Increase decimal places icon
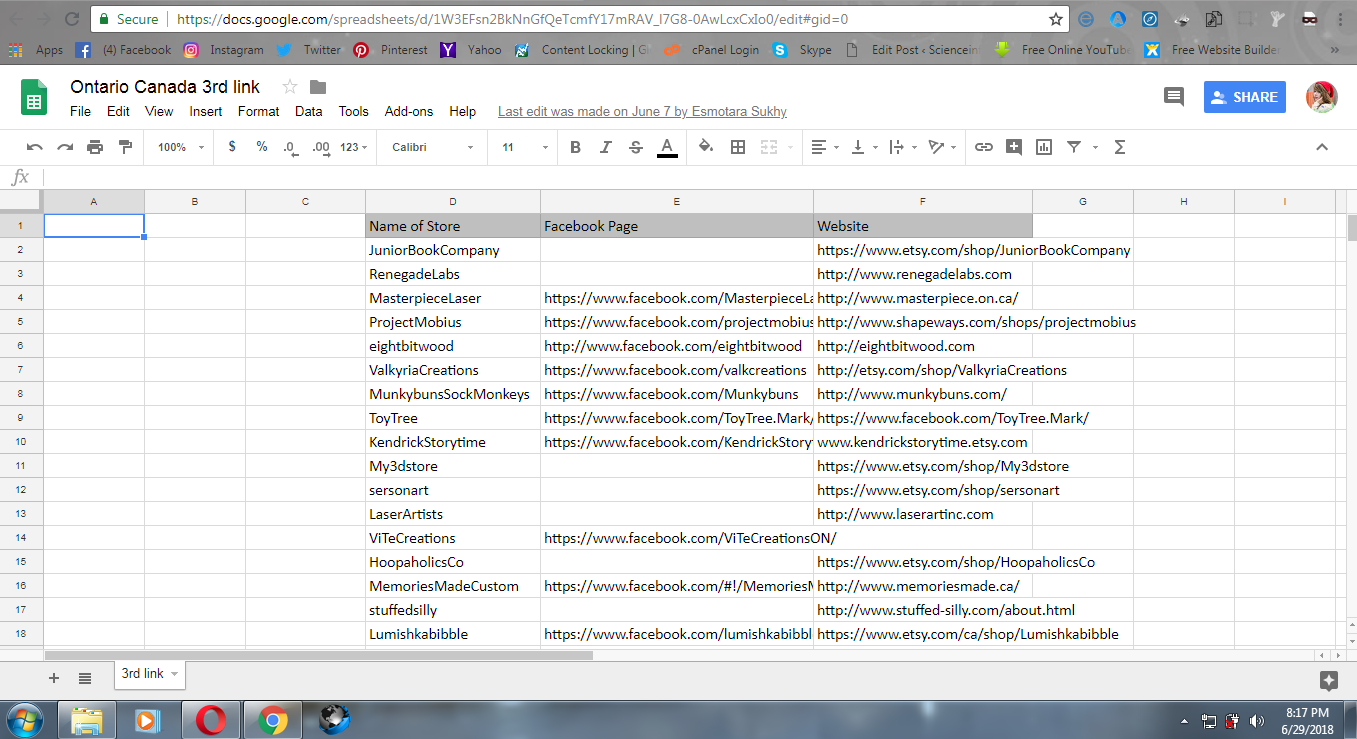1357x739 pixels. tap(321, 147)
